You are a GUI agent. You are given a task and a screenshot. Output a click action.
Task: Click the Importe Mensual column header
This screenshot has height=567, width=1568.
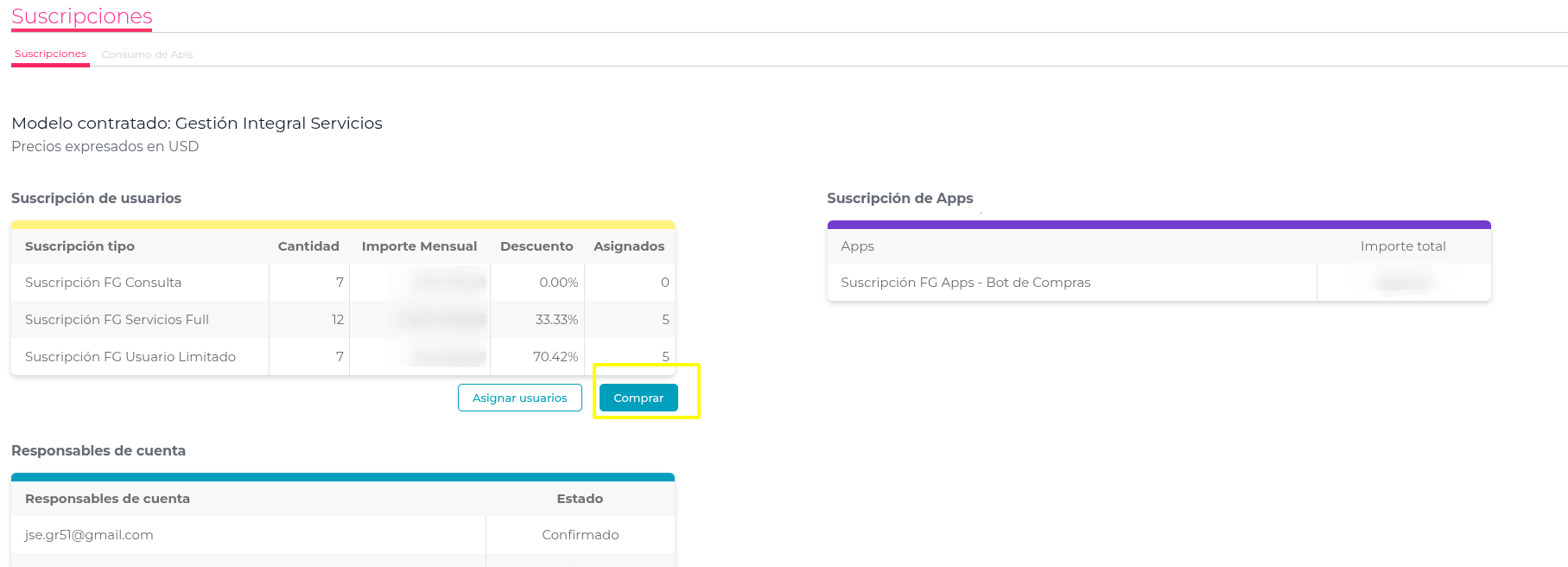(x=419, y=246)
